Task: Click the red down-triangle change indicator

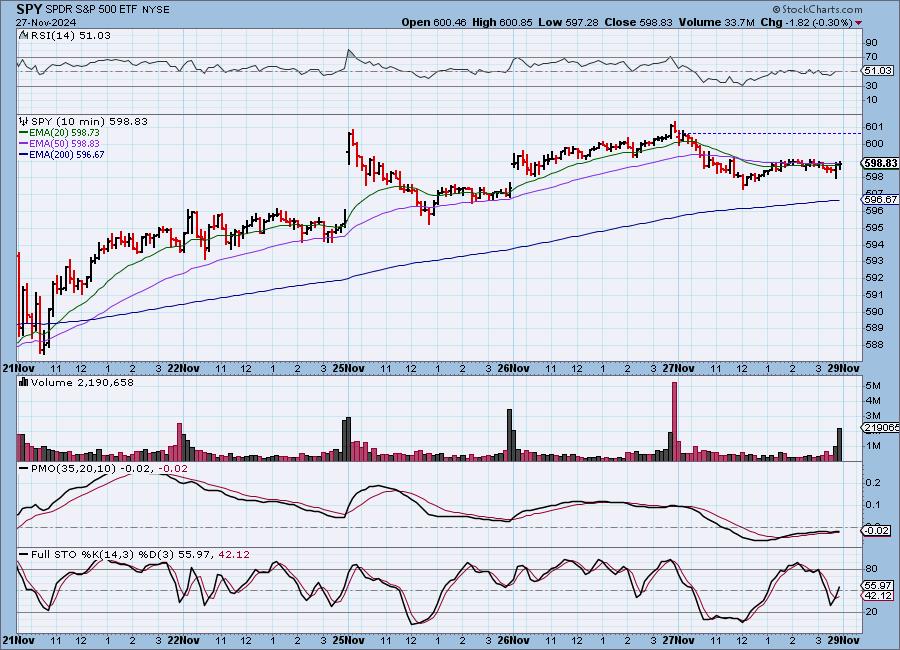Action: click(859, 23)
